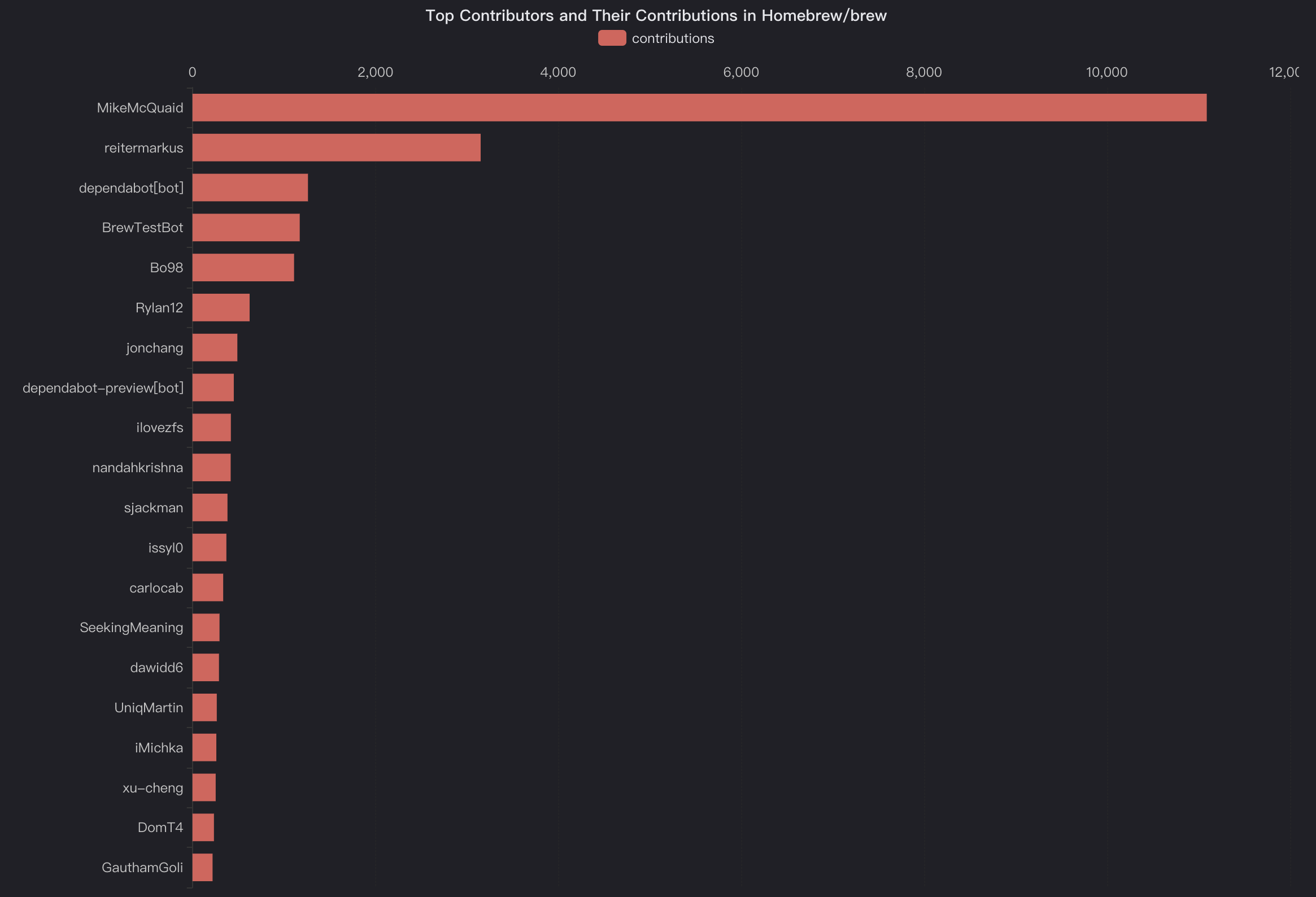Click the nandahkrishna axis label
The height and width of the screenshot is (897, 1316).
click(138, 468)
